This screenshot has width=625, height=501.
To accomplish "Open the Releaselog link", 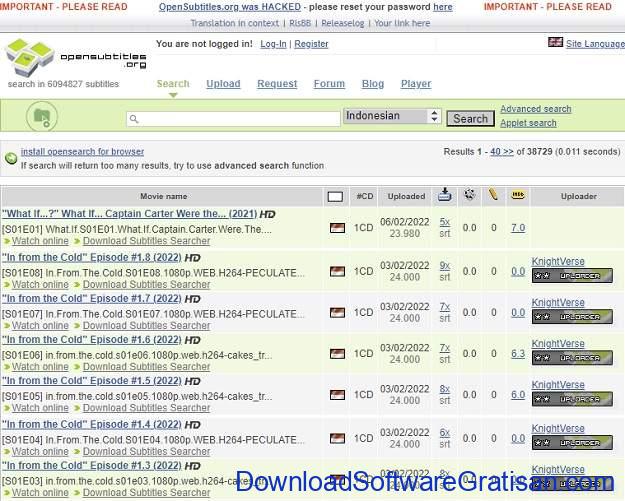I will click(342, 23).
